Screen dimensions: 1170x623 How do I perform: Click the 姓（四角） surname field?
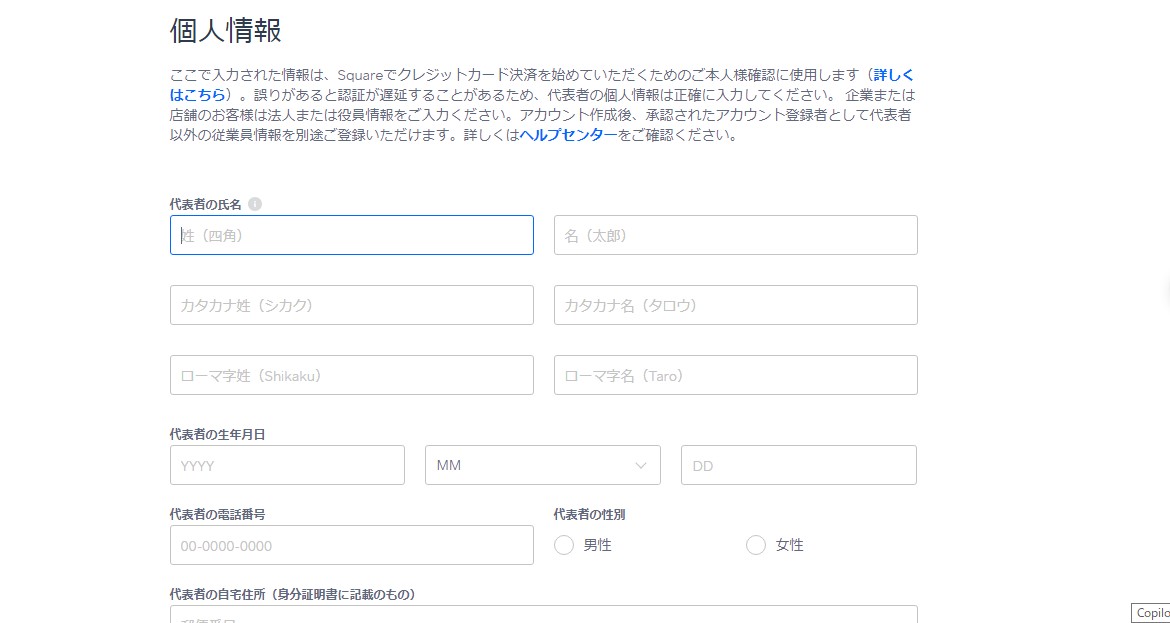point(351,235)
